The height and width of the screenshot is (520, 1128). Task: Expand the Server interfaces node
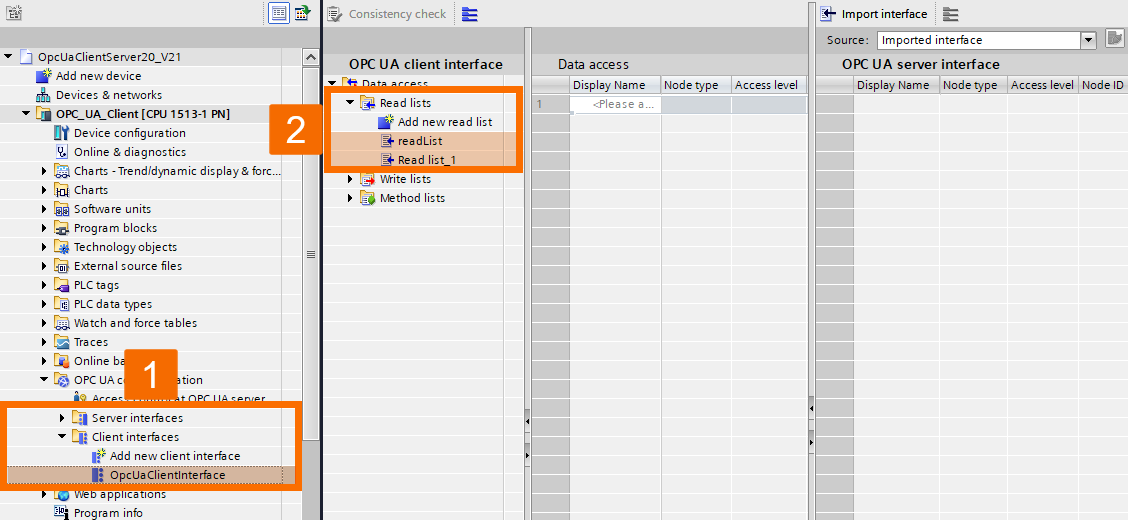coord(63,418)
